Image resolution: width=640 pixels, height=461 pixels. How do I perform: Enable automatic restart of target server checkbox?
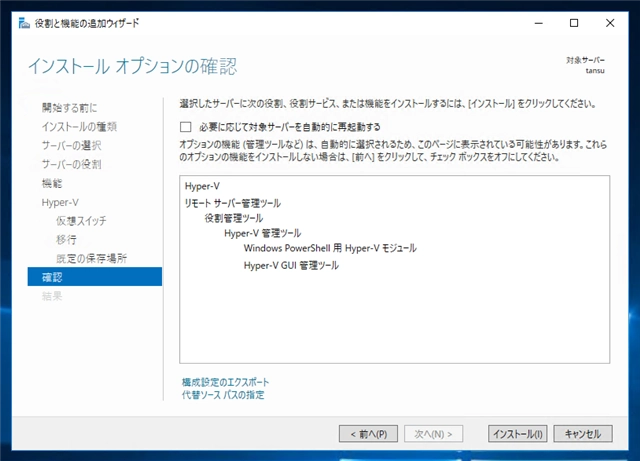(x=186, y=127)
